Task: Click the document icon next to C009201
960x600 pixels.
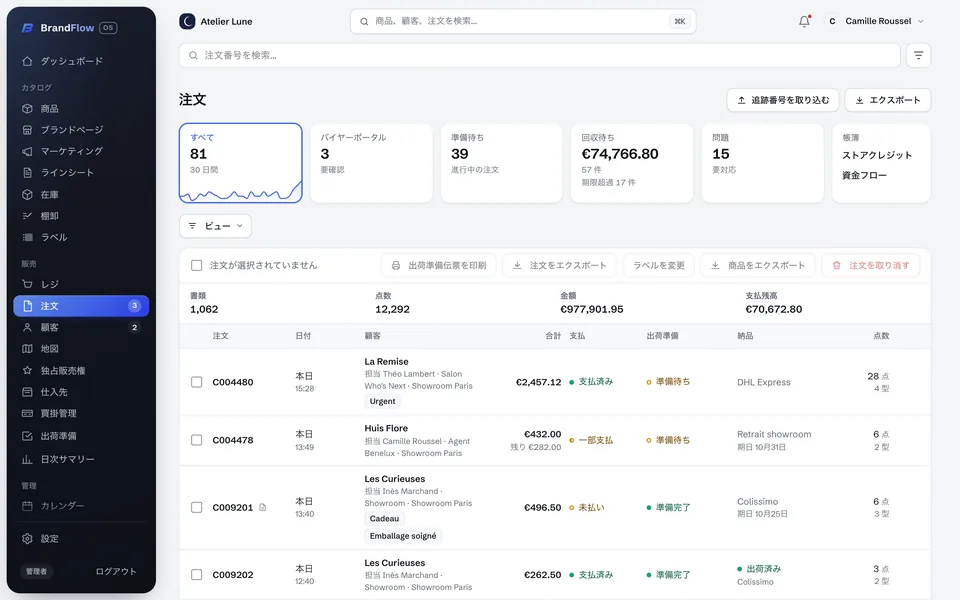Action: (263, 507)
